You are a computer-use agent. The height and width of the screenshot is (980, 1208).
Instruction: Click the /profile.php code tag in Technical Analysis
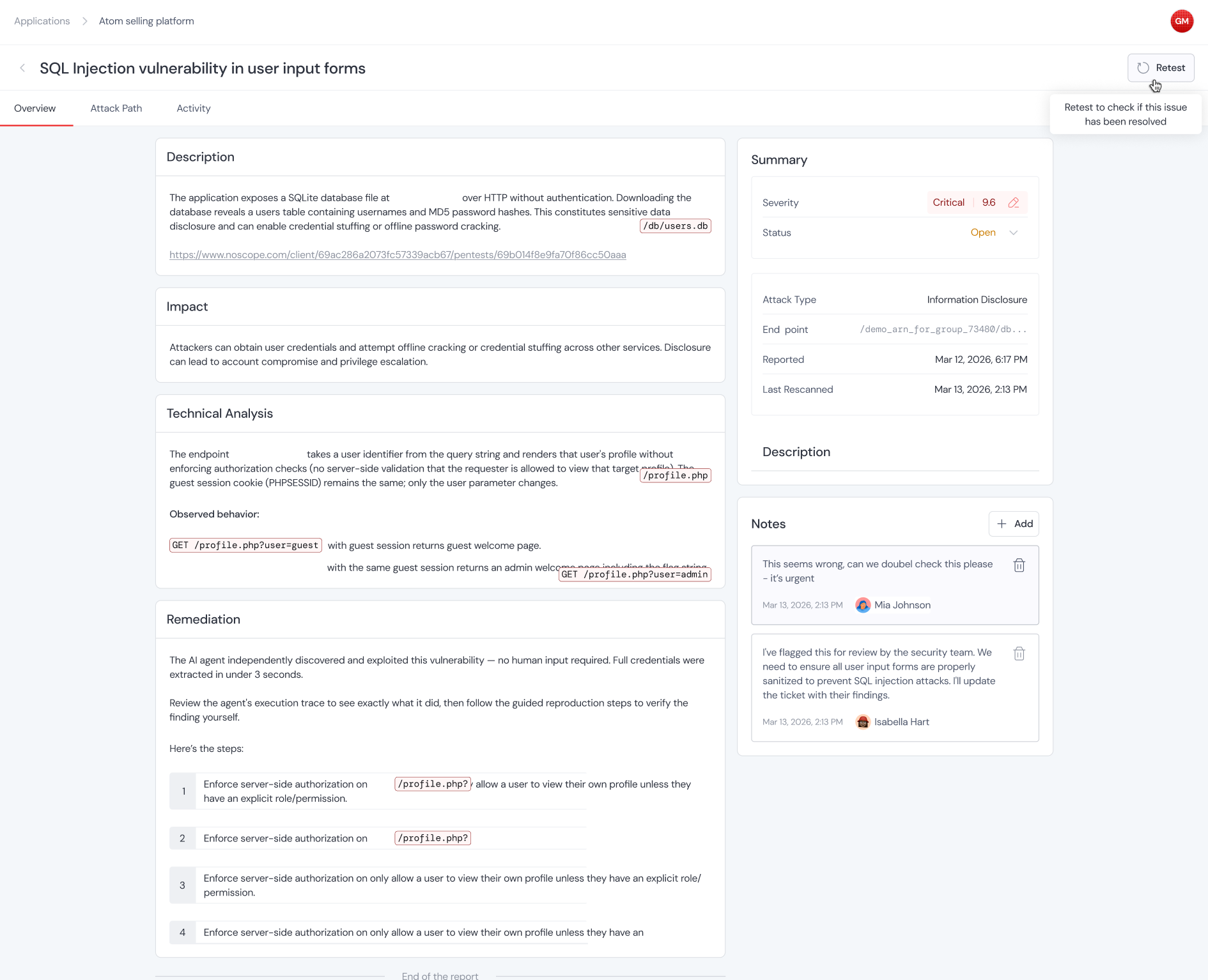pos(676,475)
